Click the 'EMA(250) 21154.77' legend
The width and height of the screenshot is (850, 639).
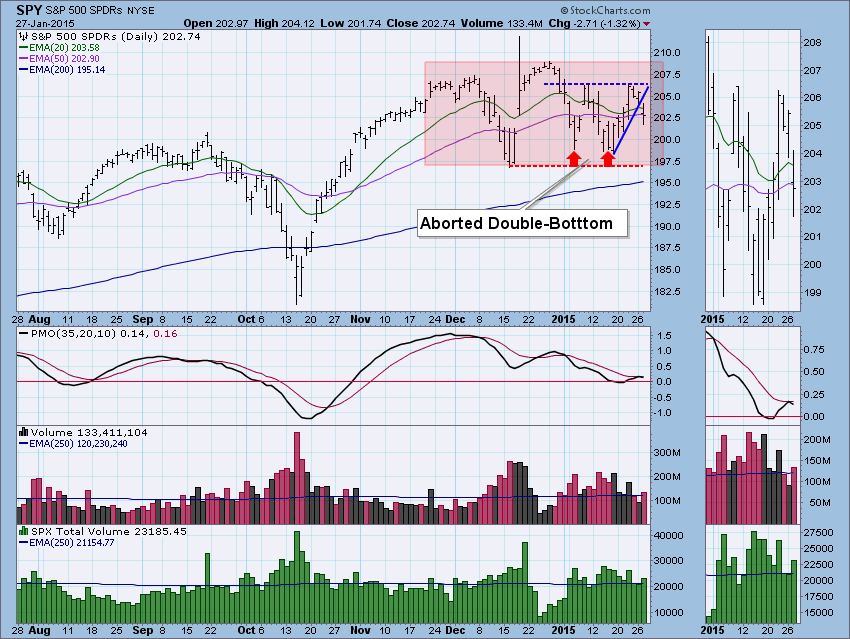[66, 543]
